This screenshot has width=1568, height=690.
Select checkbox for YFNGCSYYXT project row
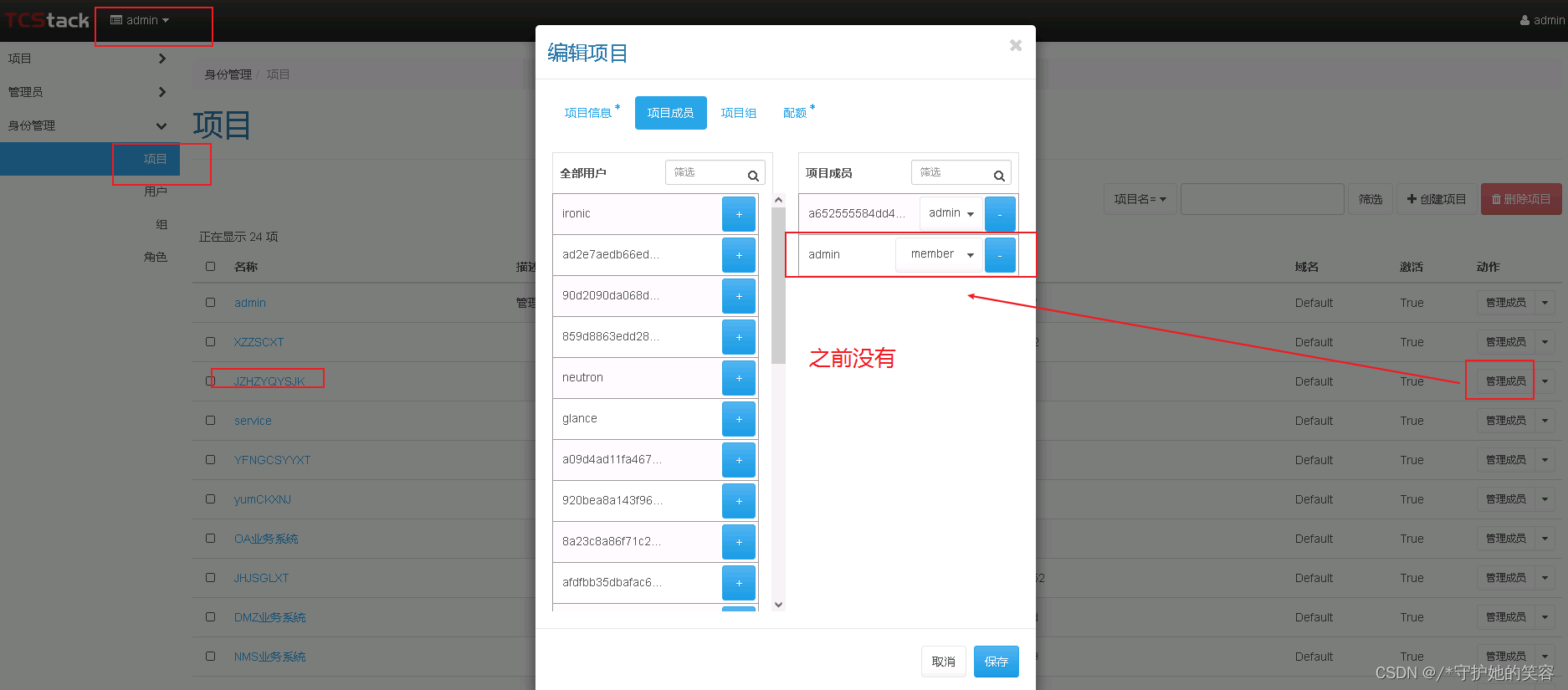tap(211, 459)
